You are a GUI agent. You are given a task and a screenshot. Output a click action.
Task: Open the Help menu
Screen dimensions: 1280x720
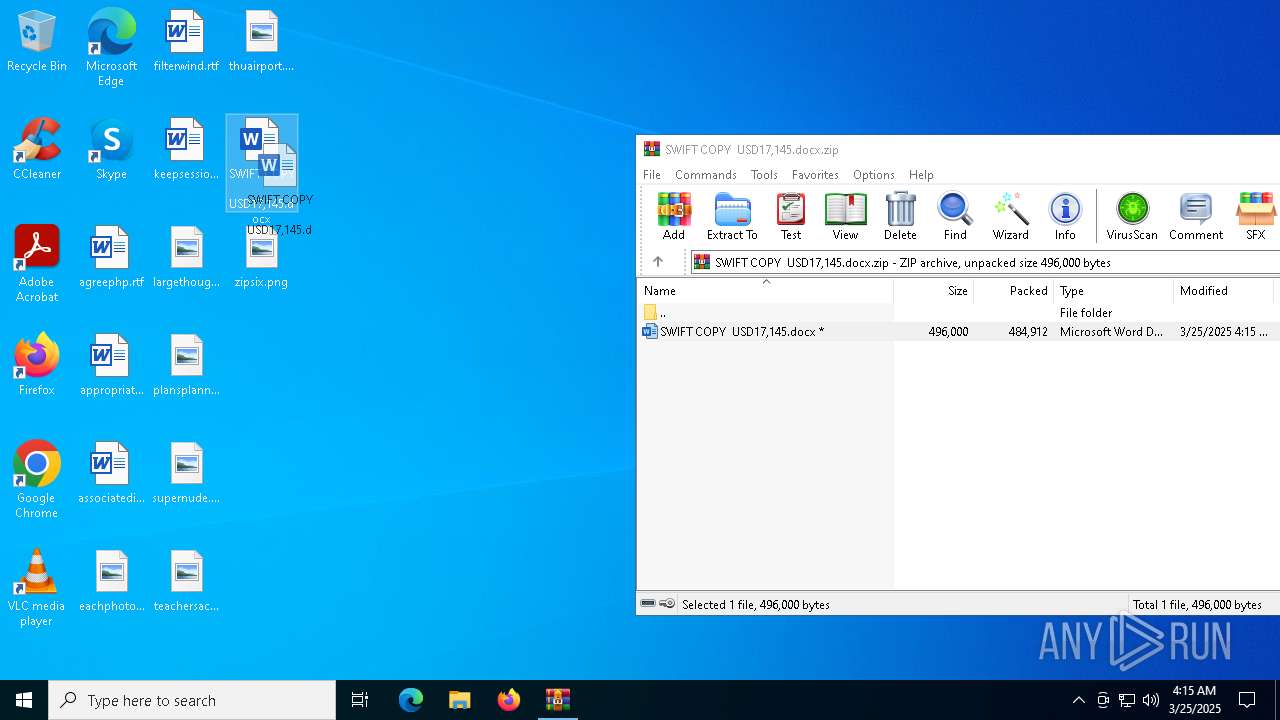point(921,174)
